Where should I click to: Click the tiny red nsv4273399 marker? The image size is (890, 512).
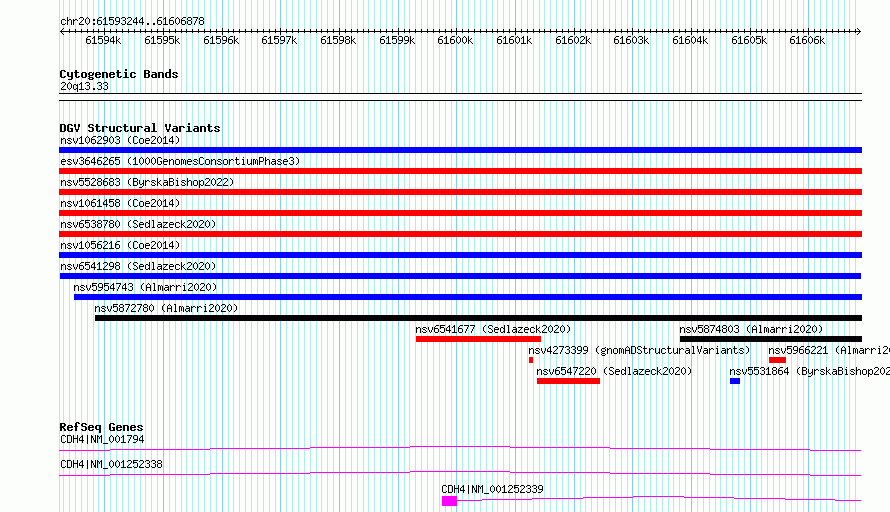531,360
